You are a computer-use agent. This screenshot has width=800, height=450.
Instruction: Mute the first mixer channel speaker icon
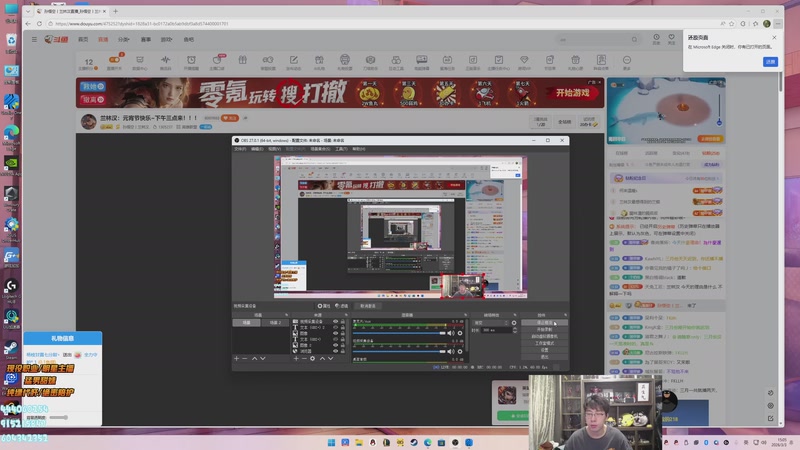click(451, 333)
